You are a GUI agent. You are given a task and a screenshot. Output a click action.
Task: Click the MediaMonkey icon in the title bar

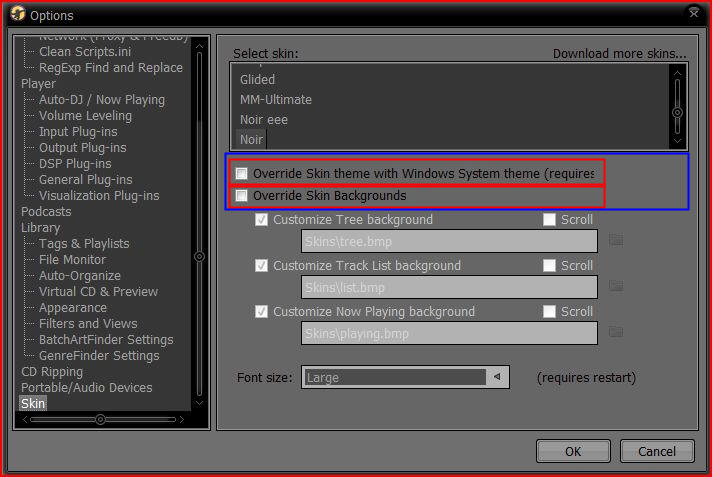click(x=16, y=15)
